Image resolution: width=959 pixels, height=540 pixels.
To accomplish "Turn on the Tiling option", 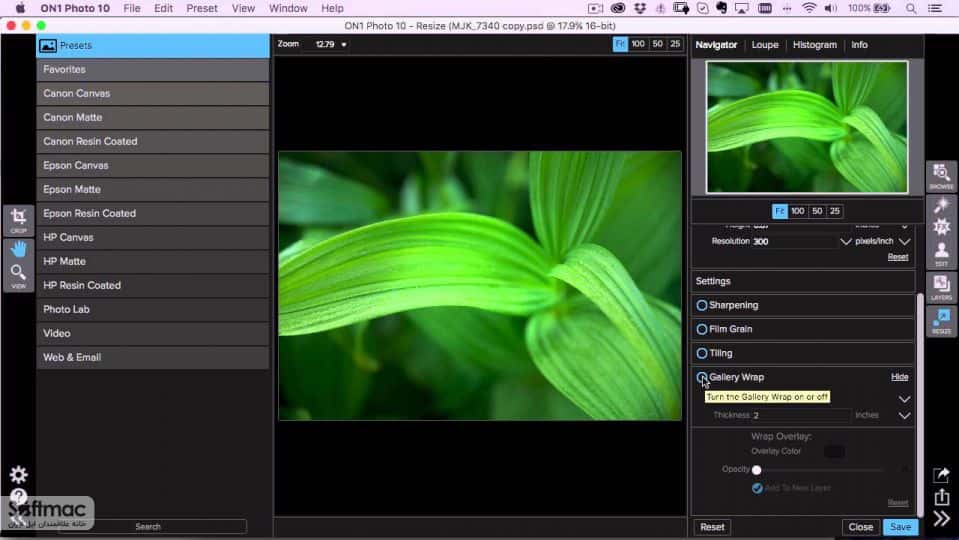I will (702, 353).
